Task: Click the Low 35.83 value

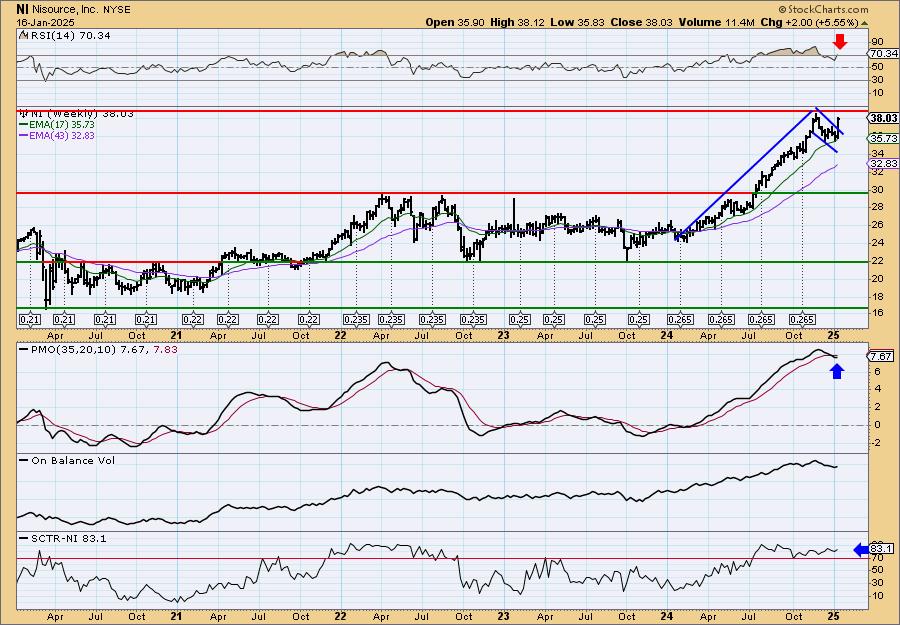Action: tap(576, 22)
